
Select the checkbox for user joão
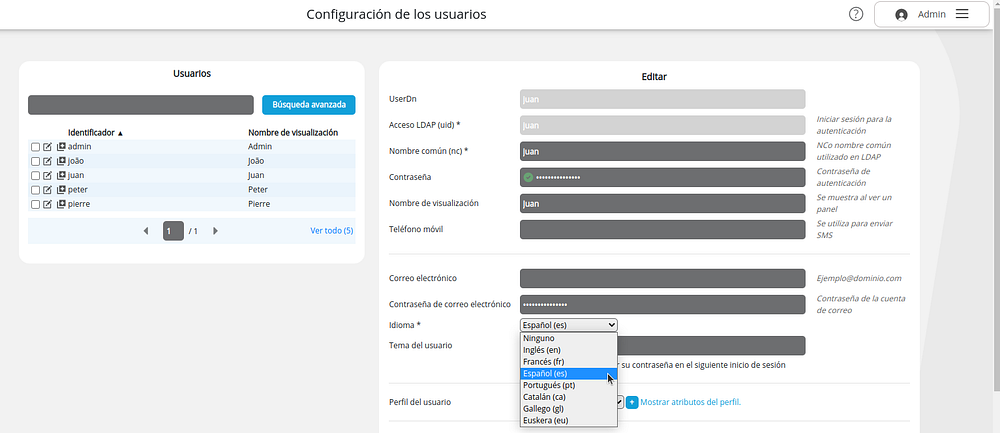36,161
